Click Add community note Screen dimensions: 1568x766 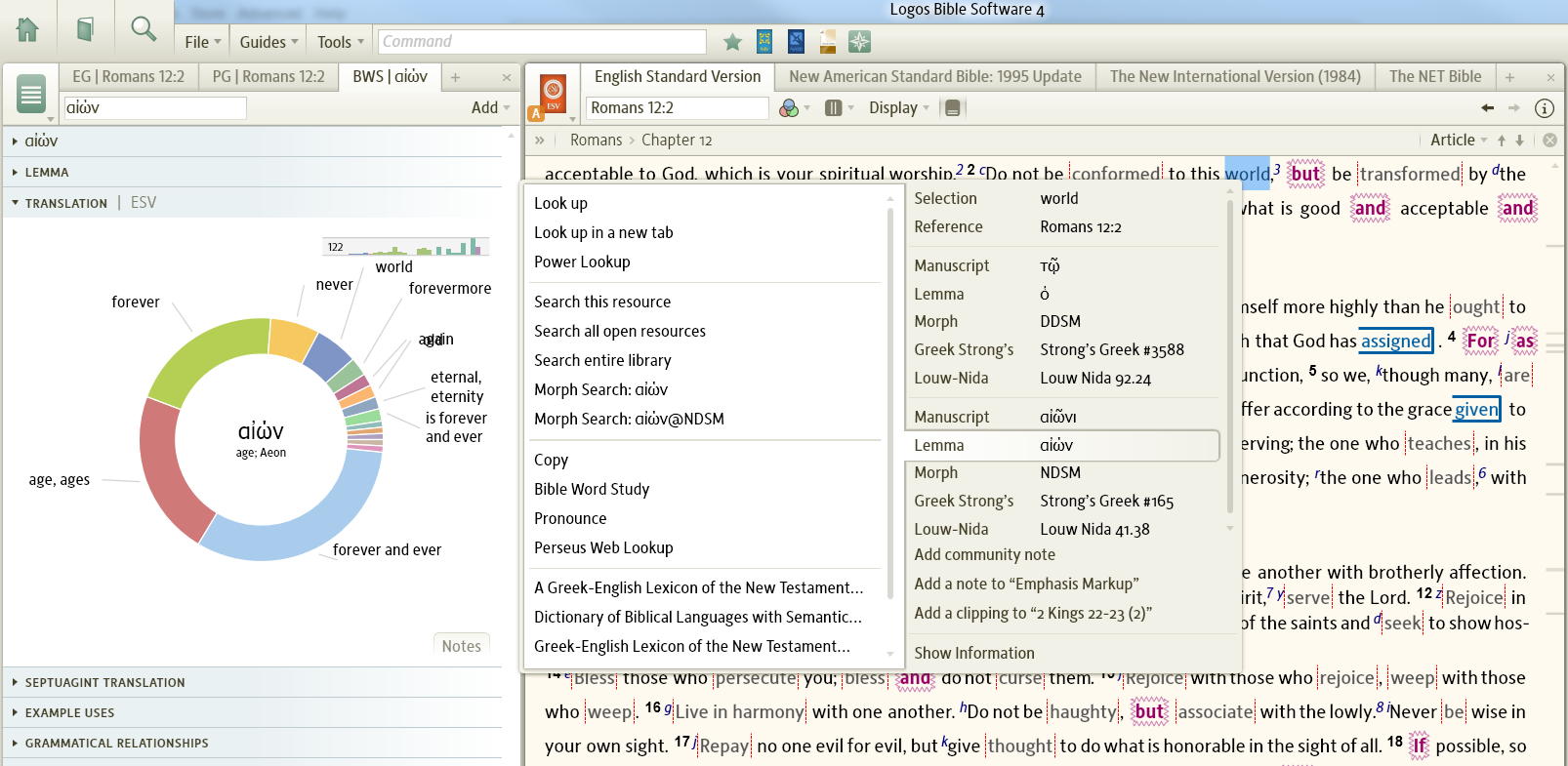(984, 555)
